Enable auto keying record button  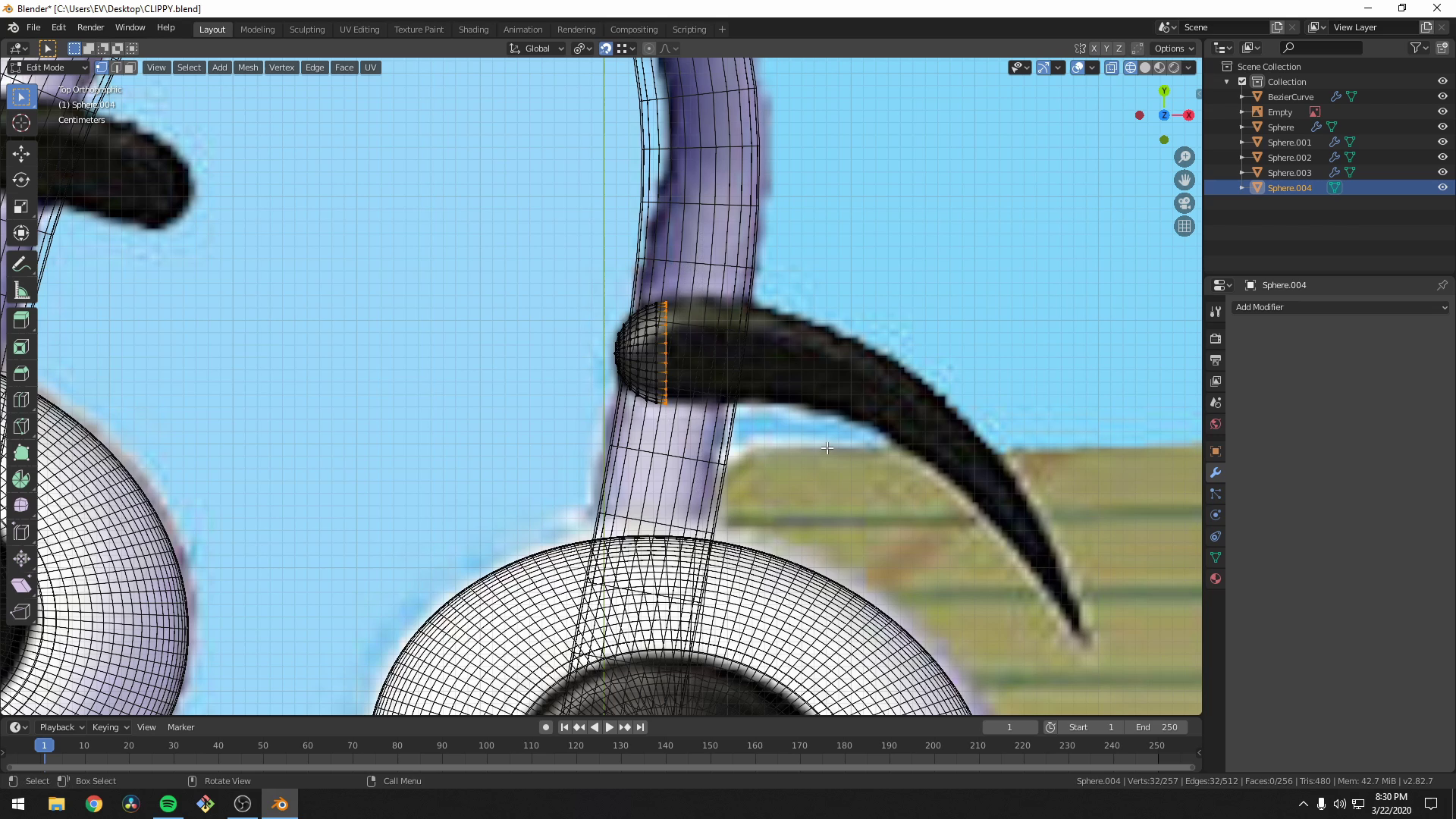tap(545, 726)
